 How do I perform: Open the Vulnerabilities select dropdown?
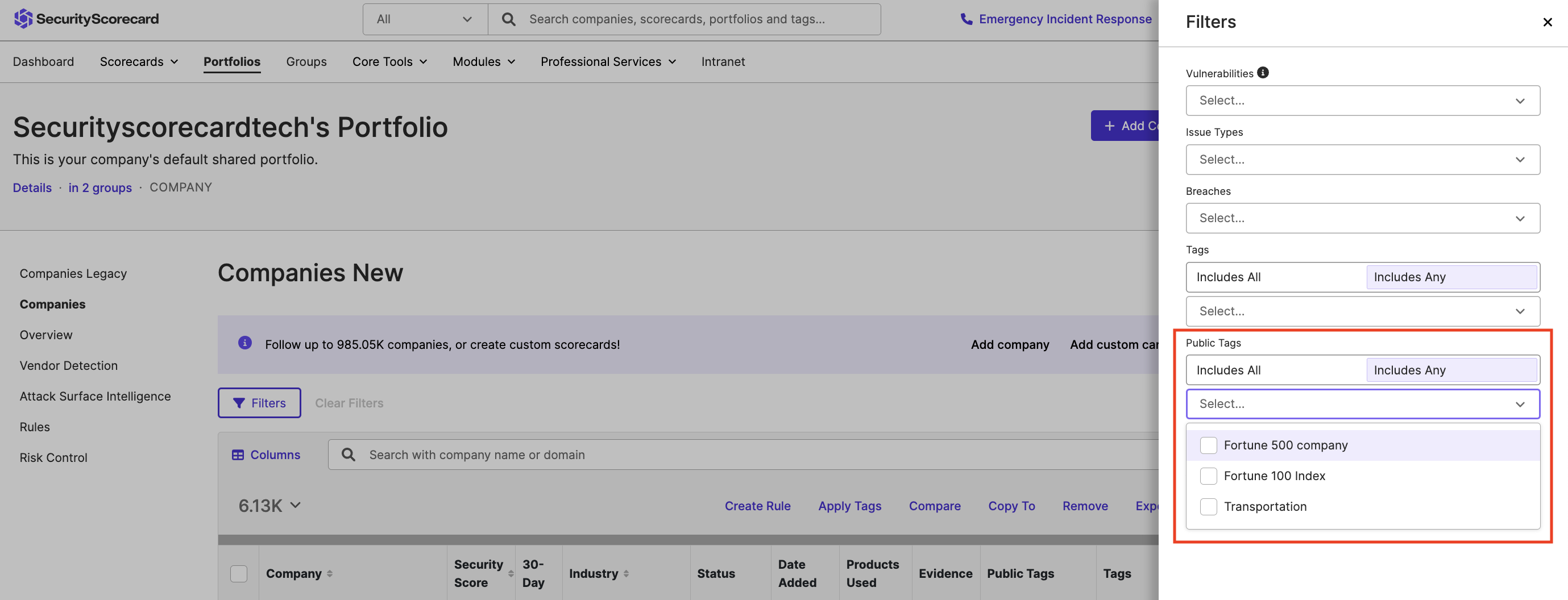1363,101
